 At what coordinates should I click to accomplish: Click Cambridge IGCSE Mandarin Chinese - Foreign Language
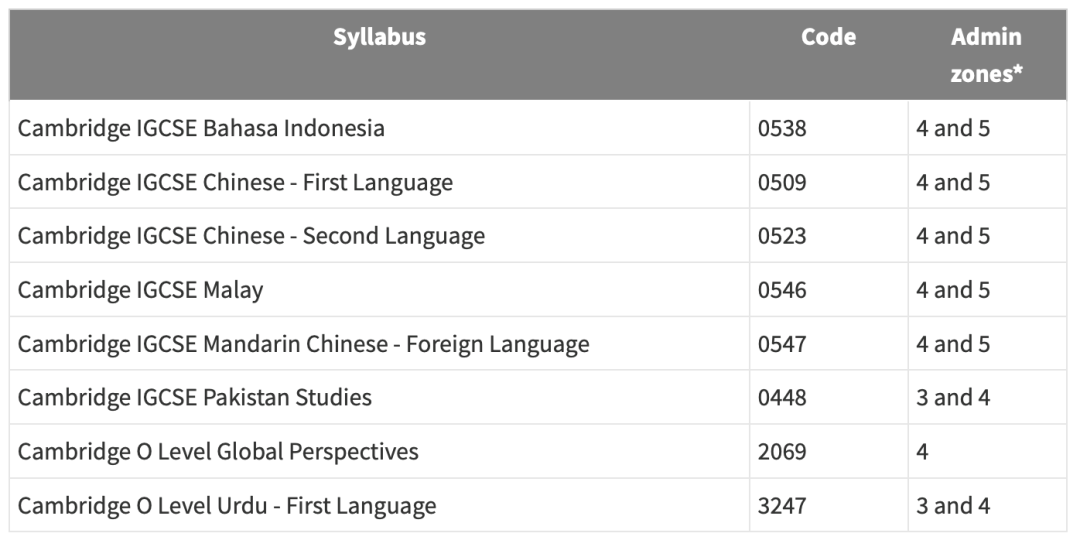point(303,345)
